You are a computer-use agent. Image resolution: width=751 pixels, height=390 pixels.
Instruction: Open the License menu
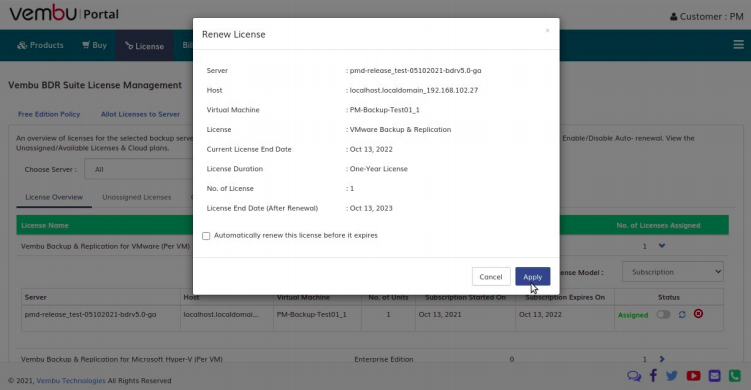[x=145, y=46]
